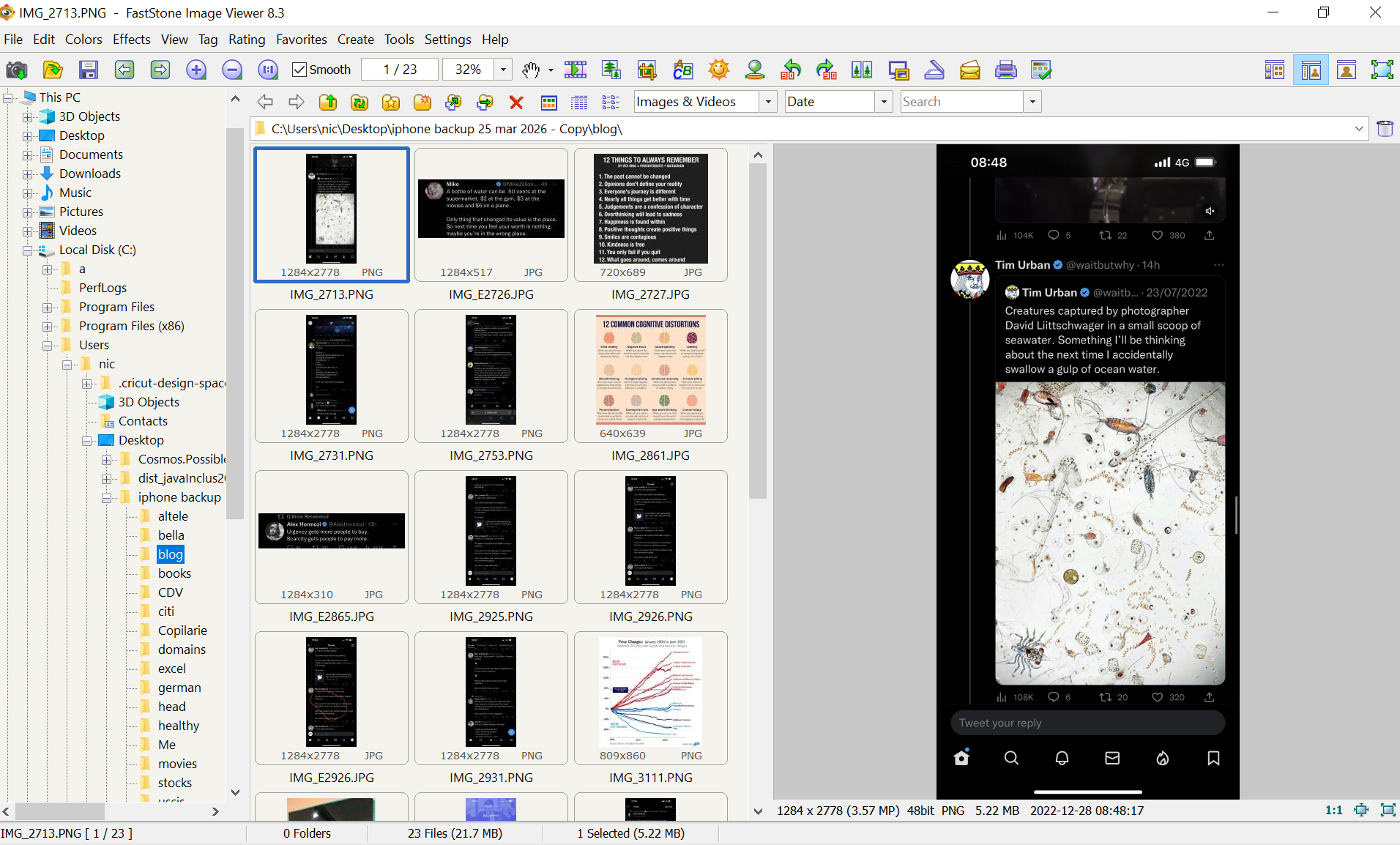
Task: Open the zoom percentage dropdown
Action: [503, 70]
